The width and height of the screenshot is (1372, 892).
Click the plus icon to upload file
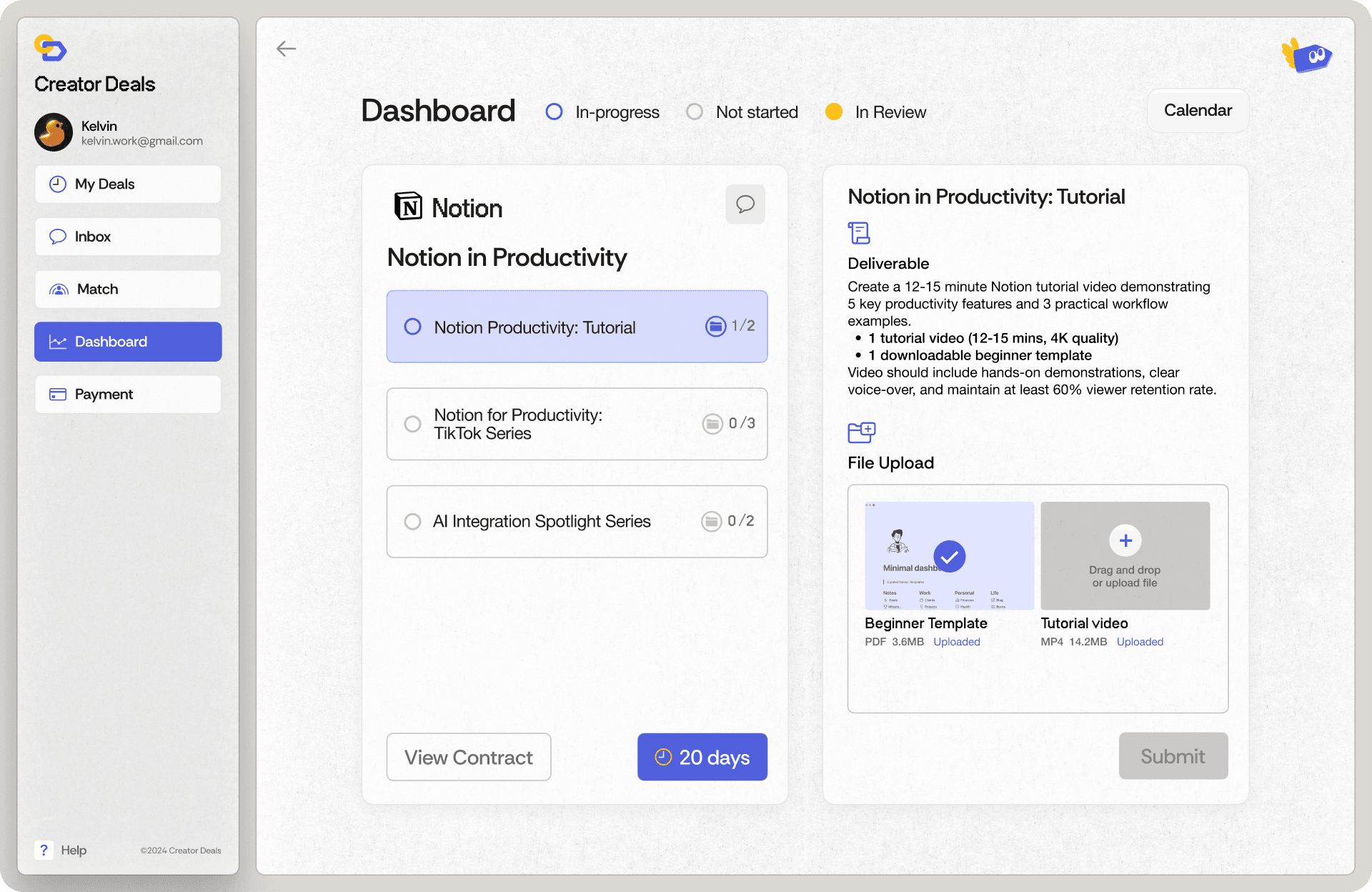[x=1125, y=541]
